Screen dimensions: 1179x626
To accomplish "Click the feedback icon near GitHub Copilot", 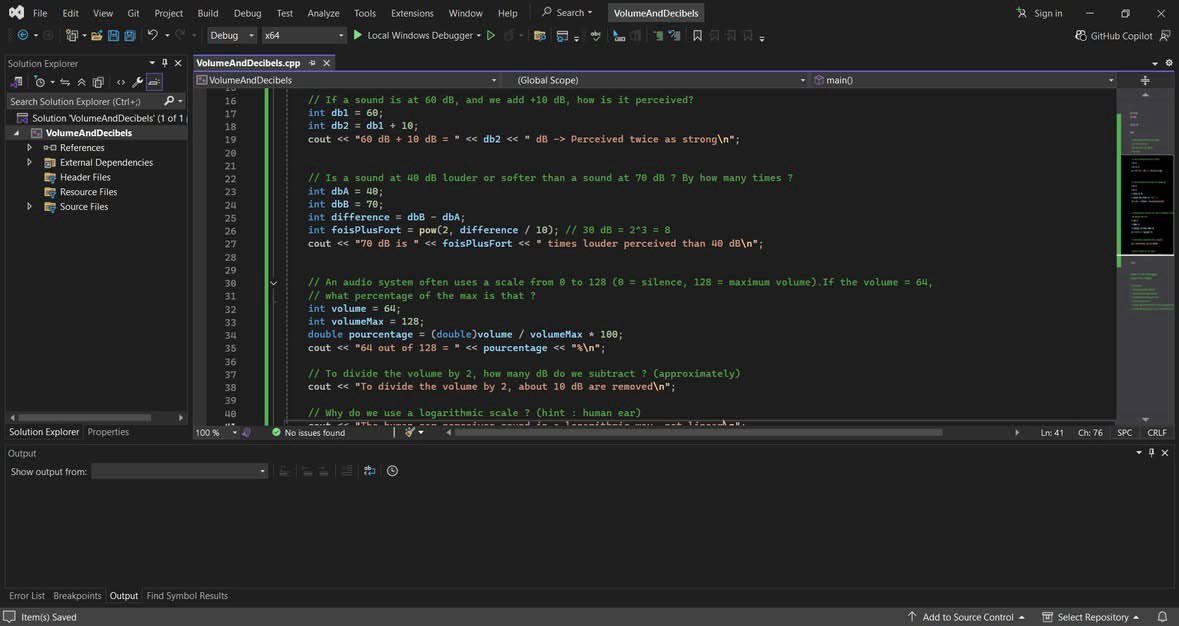I will coord(1165,35).
